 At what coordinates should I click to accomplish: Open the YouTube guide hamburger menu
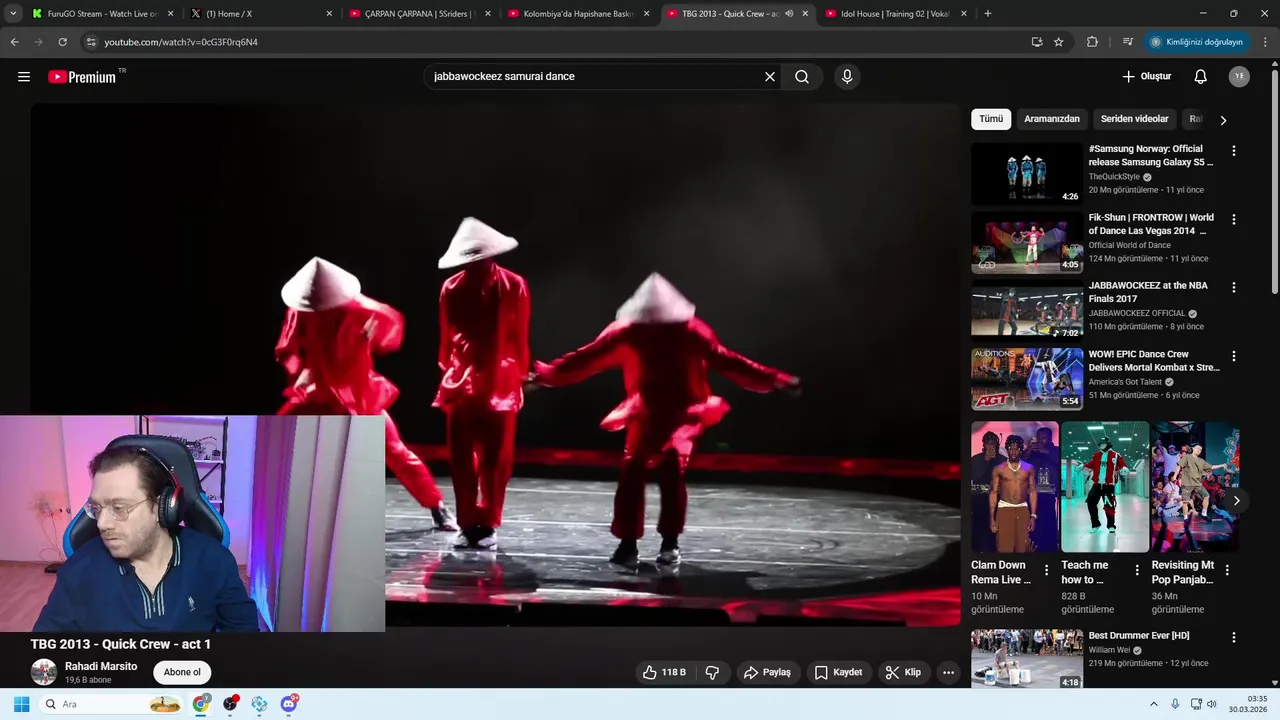coord(24,77)
